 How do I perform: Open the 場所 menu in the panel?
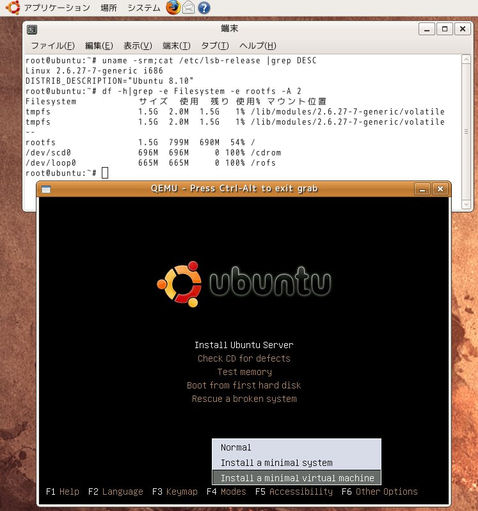109,8
